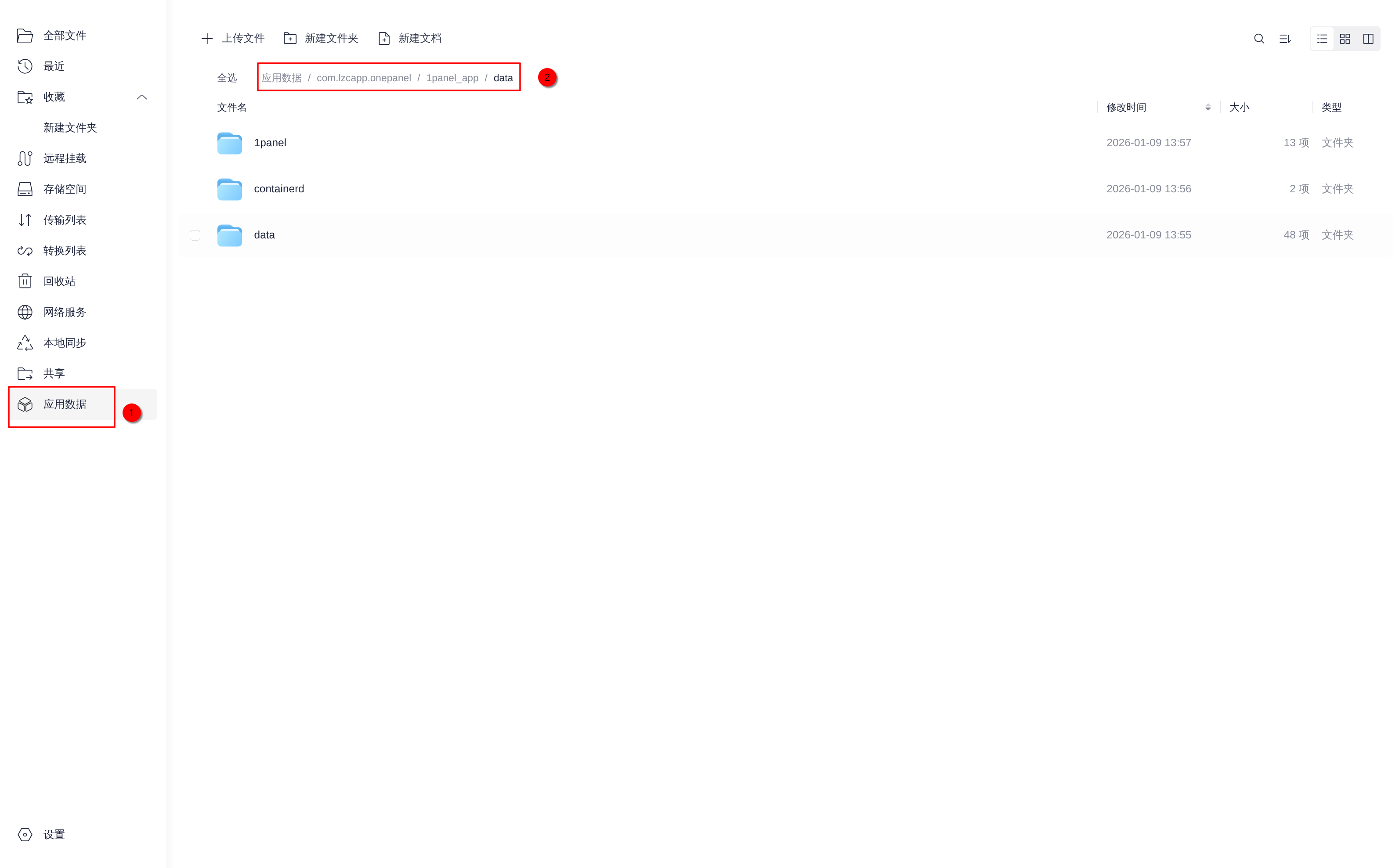This screenshot has height=868, width=1399.
Task: Click 新建文件夹 toolbar button
Action: 321,39
